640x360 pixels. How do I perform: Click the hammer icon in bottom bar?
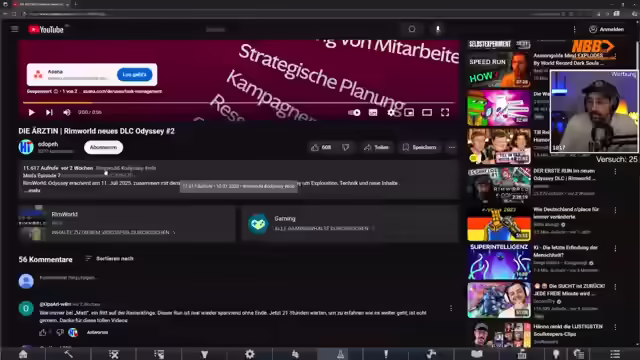68,354
